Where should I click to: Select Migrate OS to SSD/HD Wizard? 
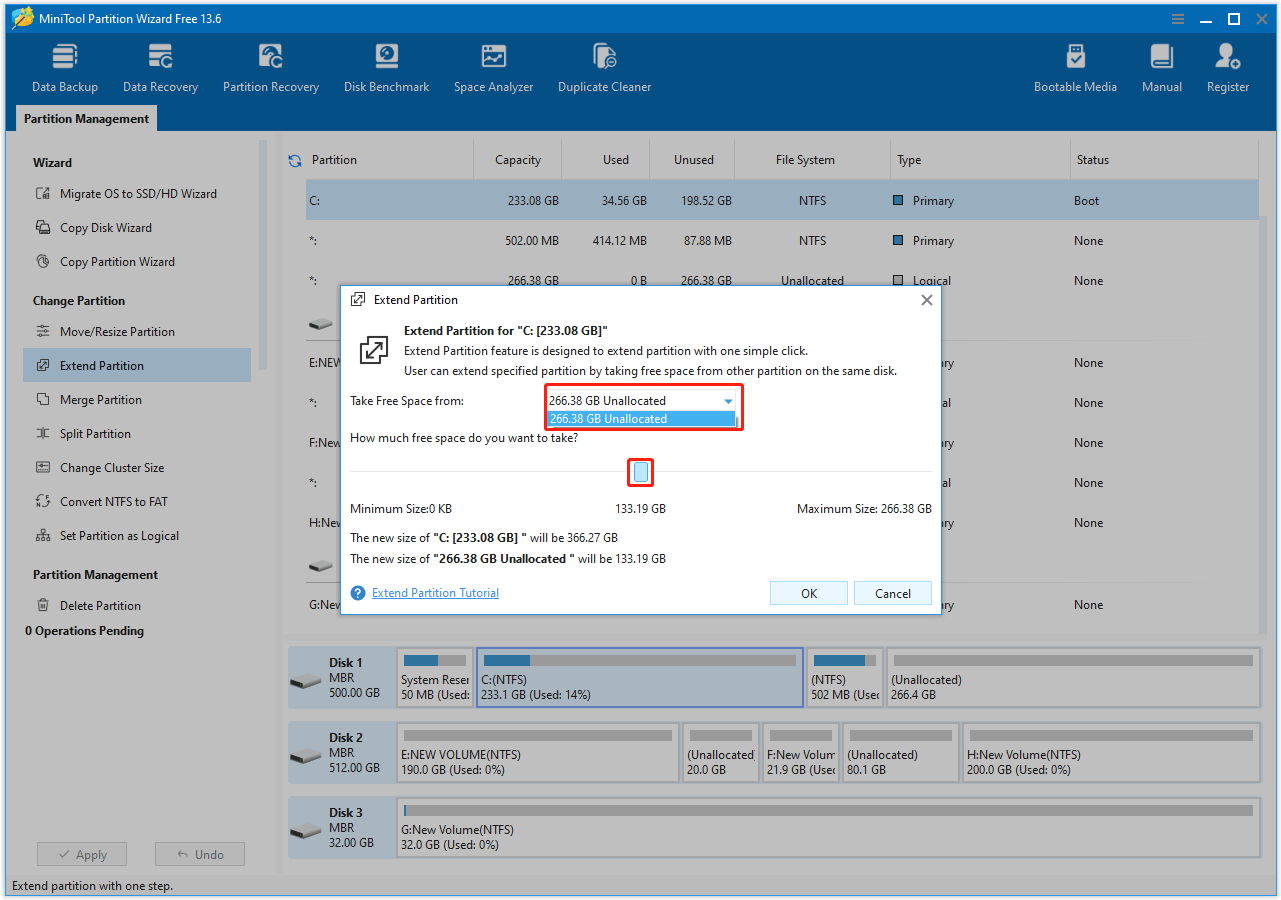click(137, 194)
